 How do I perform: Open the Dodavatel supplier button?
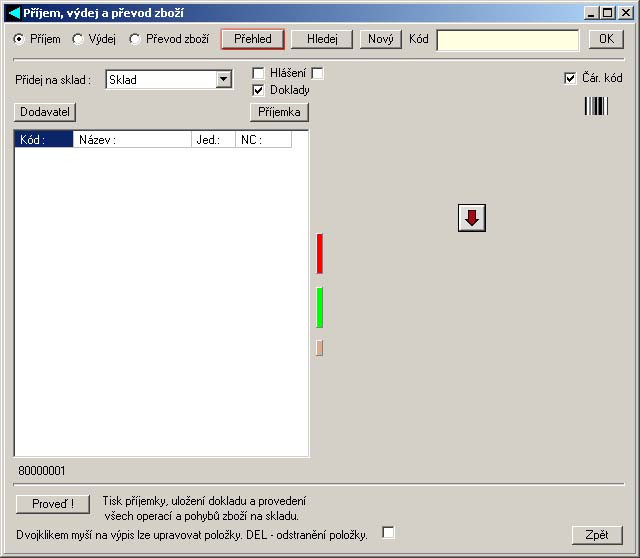(45, 112)
